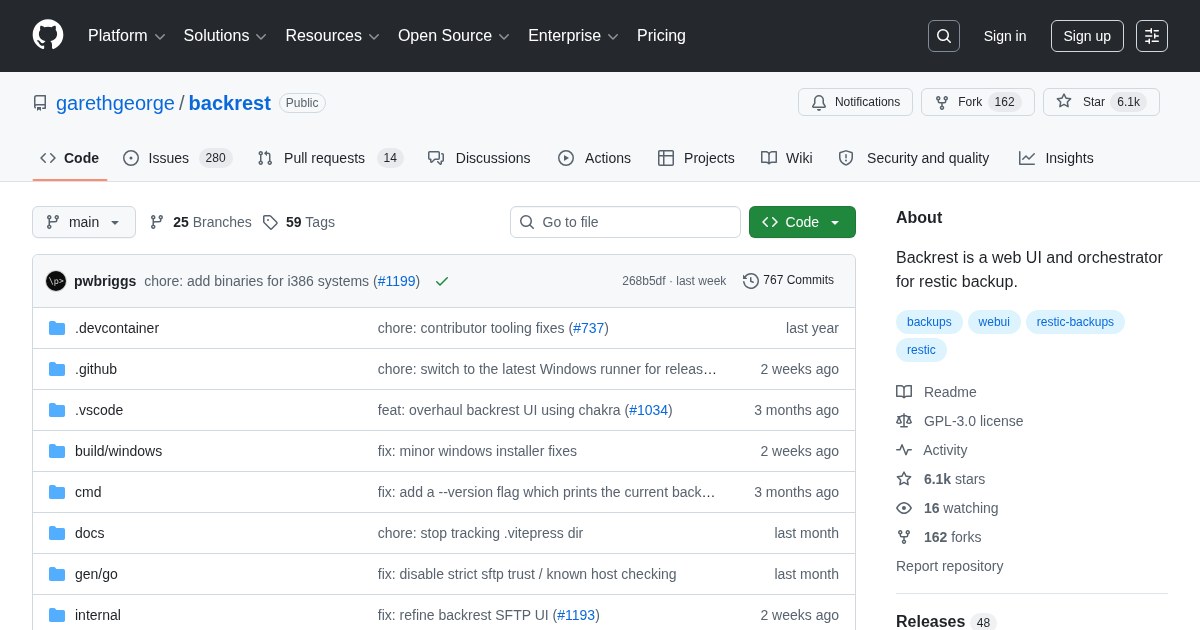The height and width of the screenshot is (630, 1200).
Task: Click the Sign up button
Action: click(x=1087, y=36)
